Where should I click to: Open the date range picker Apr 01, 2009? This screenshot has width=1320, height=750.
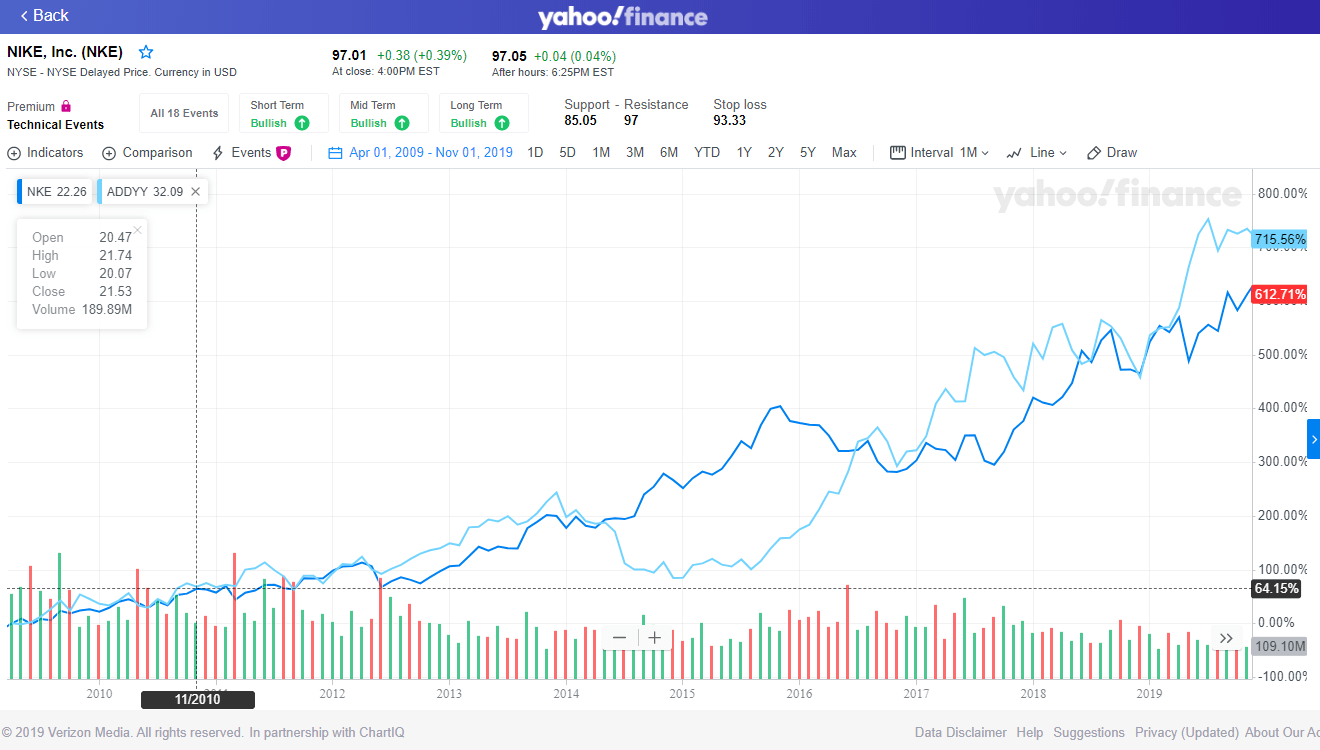420,153
